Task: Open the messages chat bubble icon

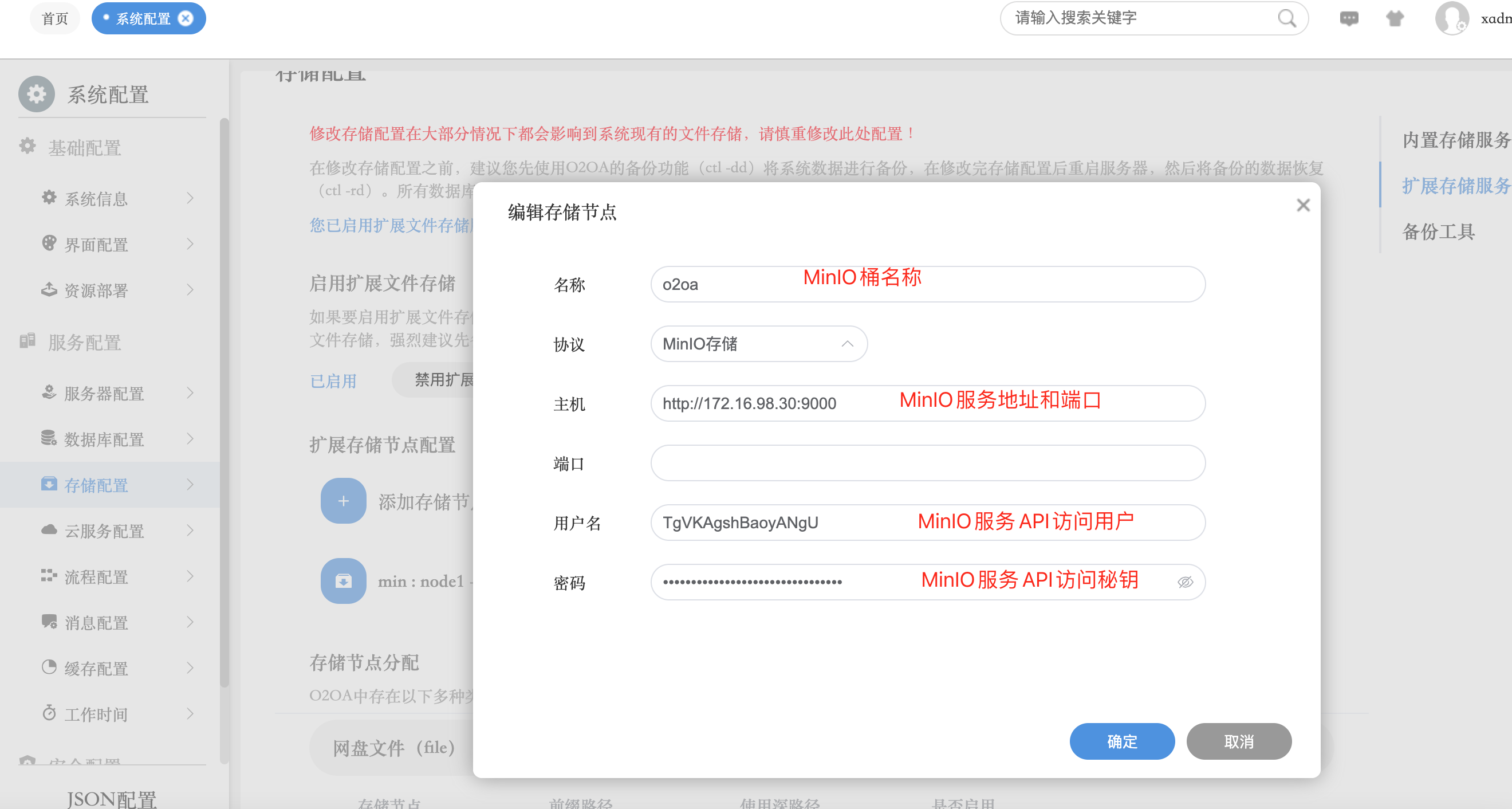Action: pos(1349,19)
